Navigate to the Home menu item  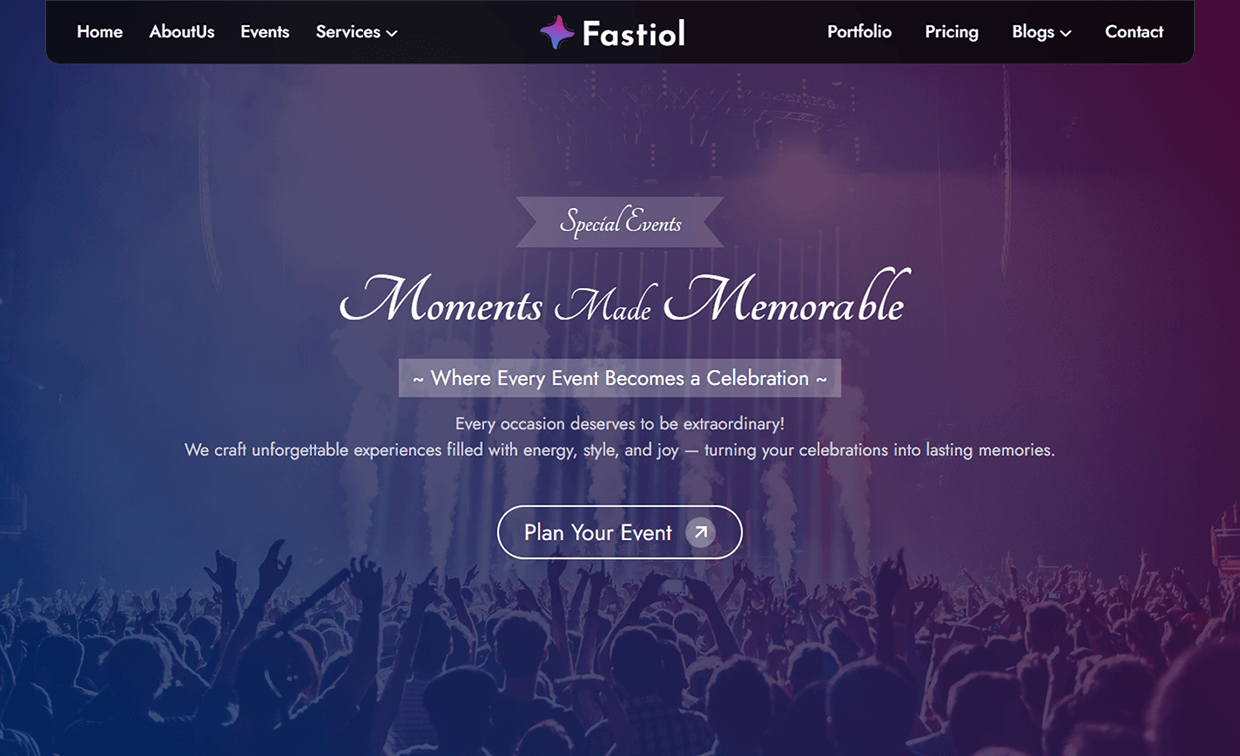(x=99, y=31)
